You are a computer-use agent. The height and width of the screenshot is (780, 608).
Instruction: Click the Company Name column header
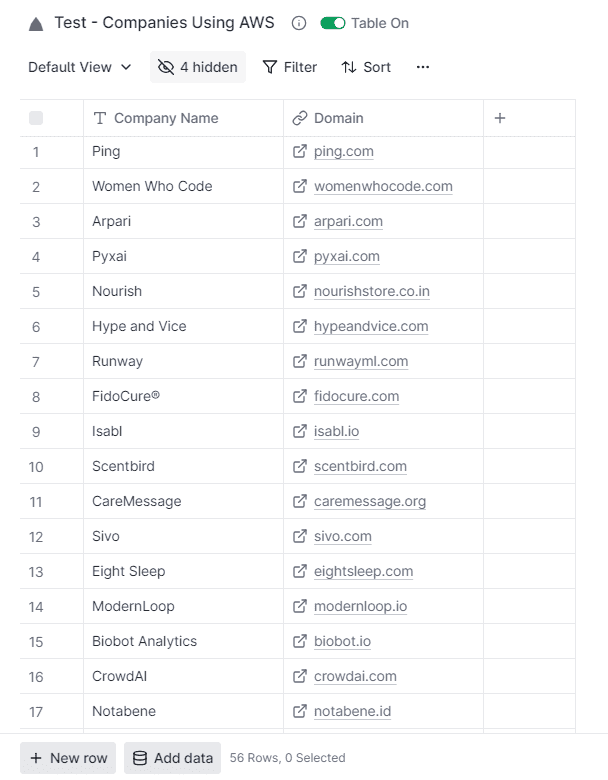click(166, 118)
